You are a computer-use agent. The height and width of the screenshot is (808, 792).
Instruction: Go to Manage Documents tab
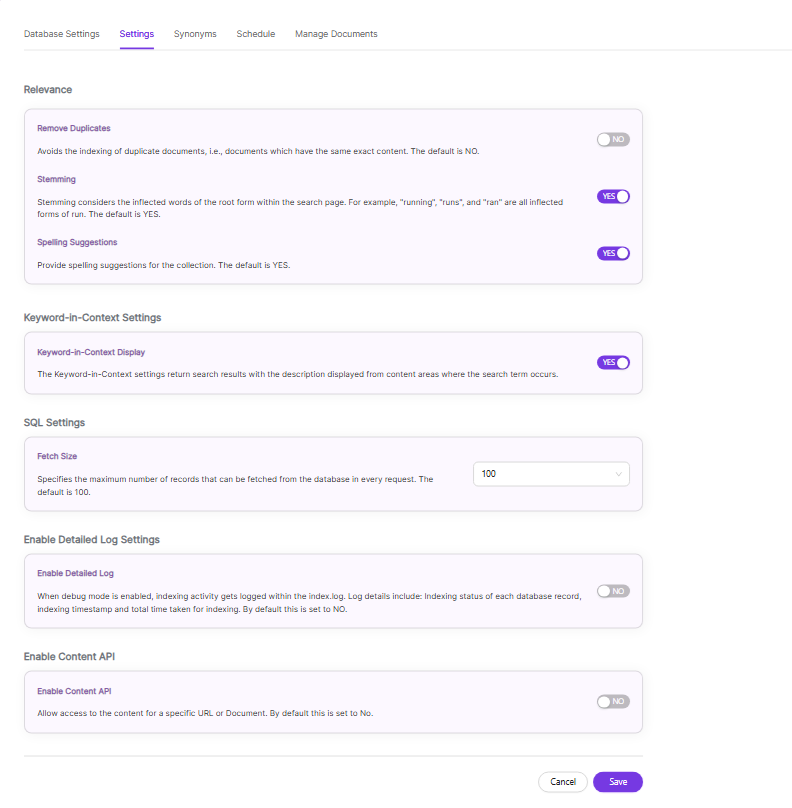click(x=336, y=34)
